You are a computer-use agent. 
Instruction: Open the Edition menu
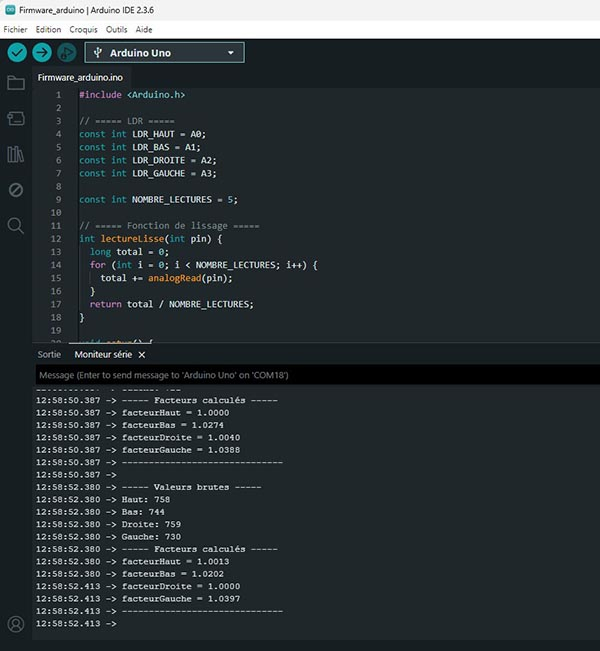(x=48, y=30)
